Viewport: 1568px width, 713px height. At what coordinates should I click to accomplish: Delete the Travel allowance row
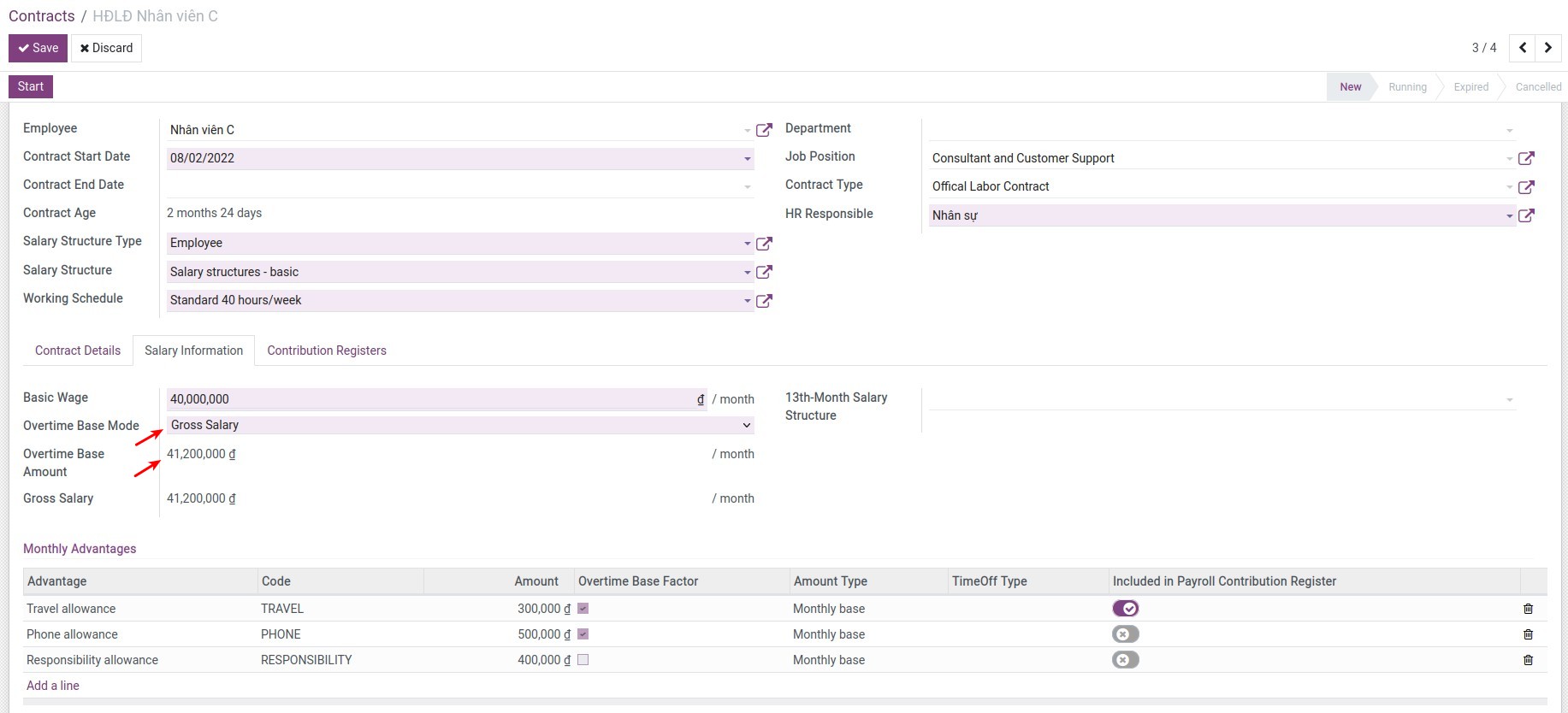point(1528,609)
